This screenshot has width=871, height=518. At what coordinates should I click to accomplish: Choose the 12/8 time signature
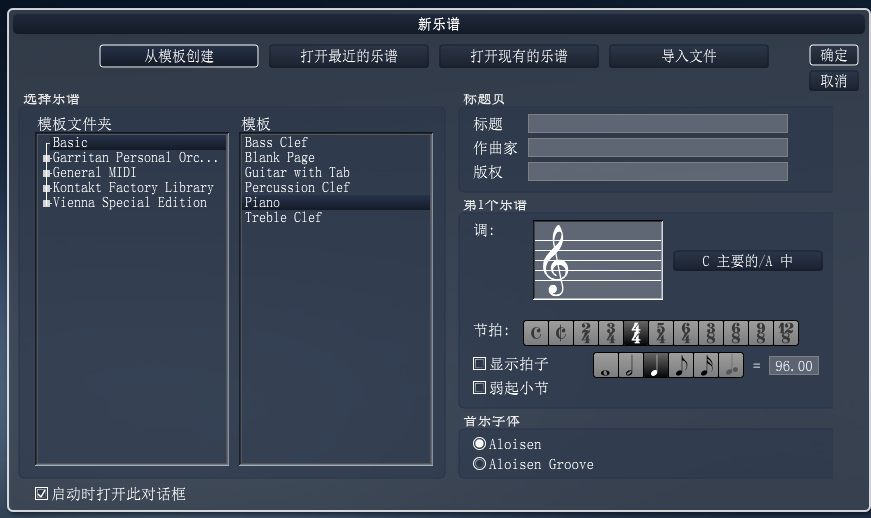(x=786, y=333)
